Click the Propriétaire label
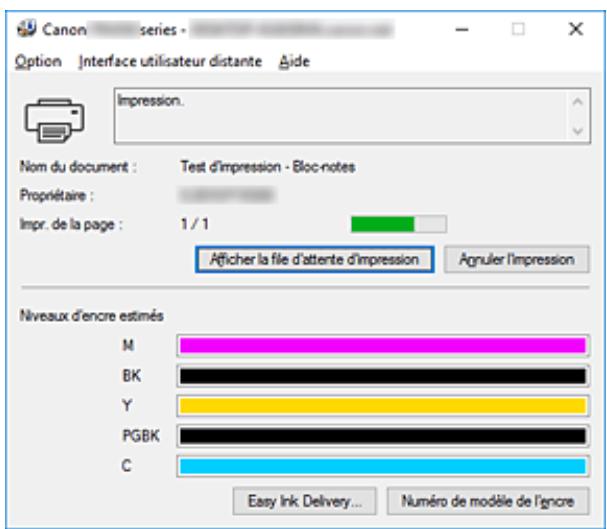The image size is (607, 529). point(57,195)
